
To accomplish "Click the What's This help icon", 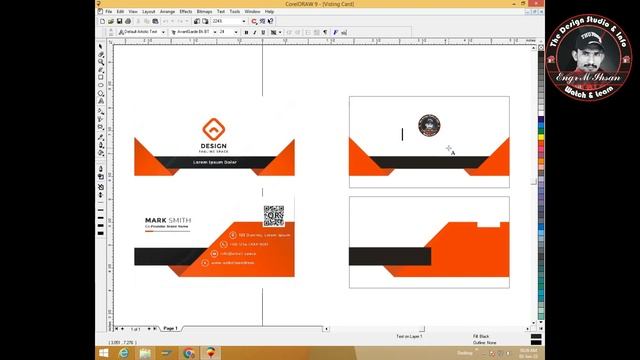I will (271, 21).
